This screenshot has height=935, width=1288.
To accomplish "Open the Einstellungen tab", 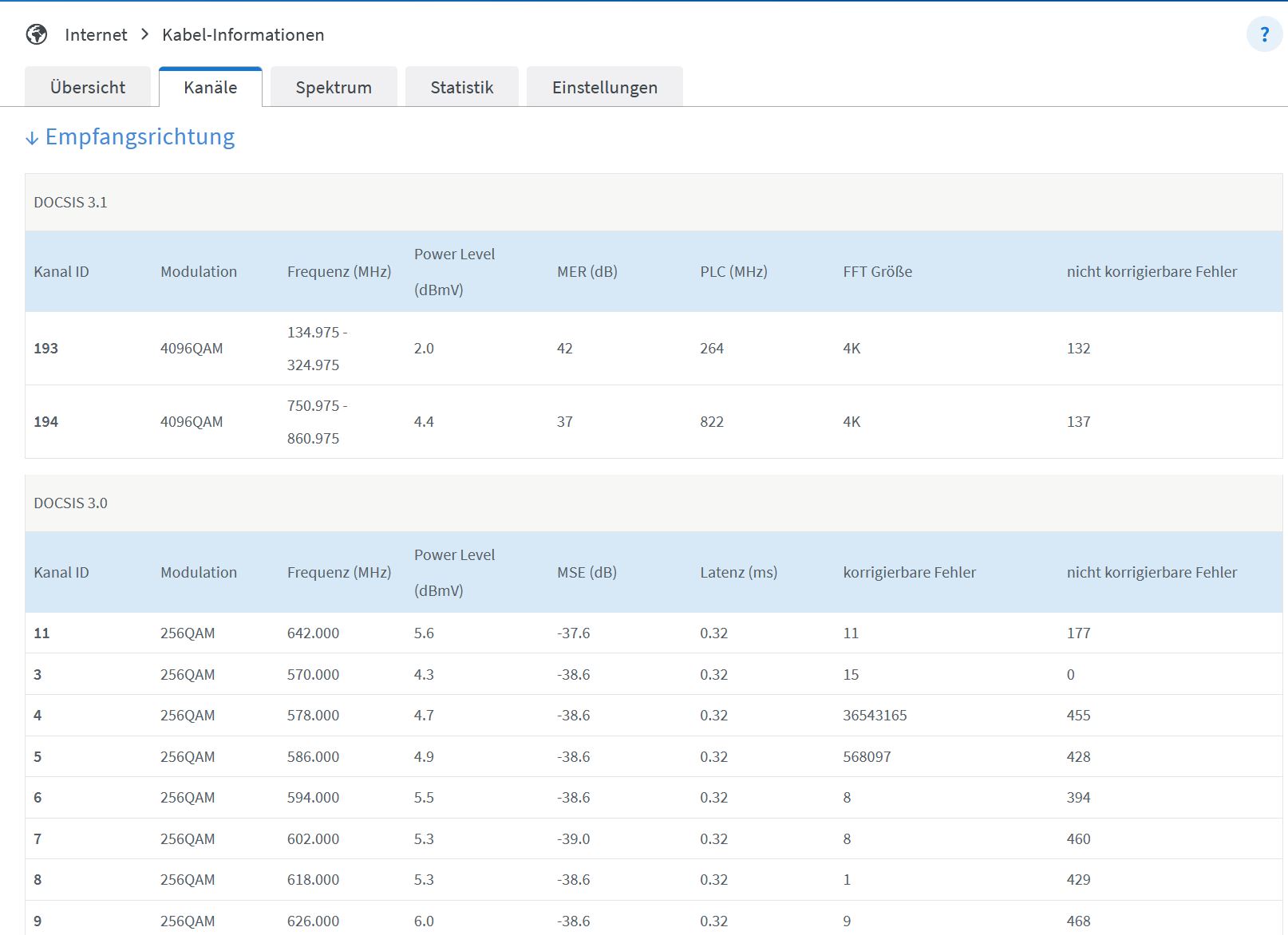I will coord(605,87).
